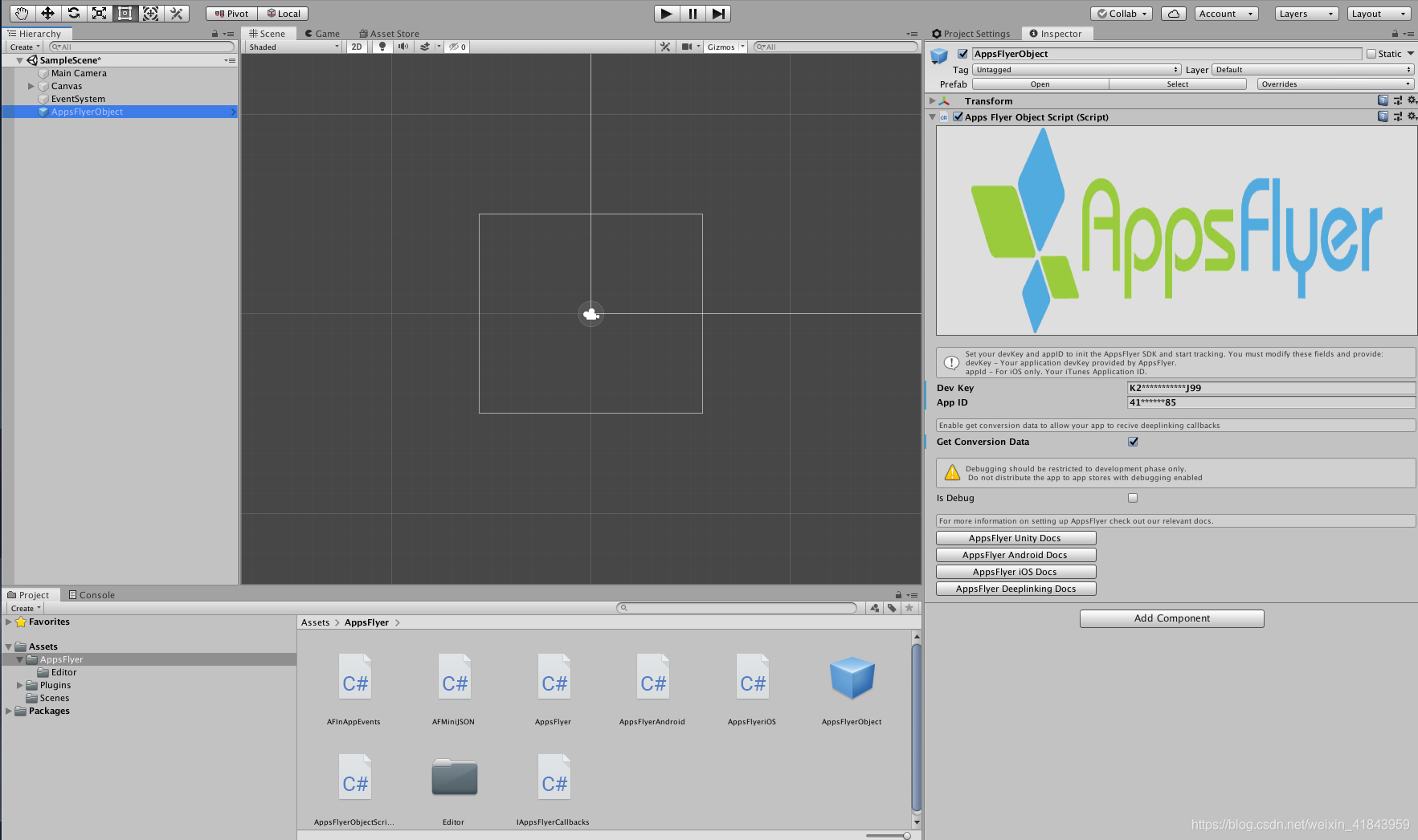The height and width of the screenshot is (840, 1418).
Task: Open the Collab dropdown
Action: (1122, 14)
